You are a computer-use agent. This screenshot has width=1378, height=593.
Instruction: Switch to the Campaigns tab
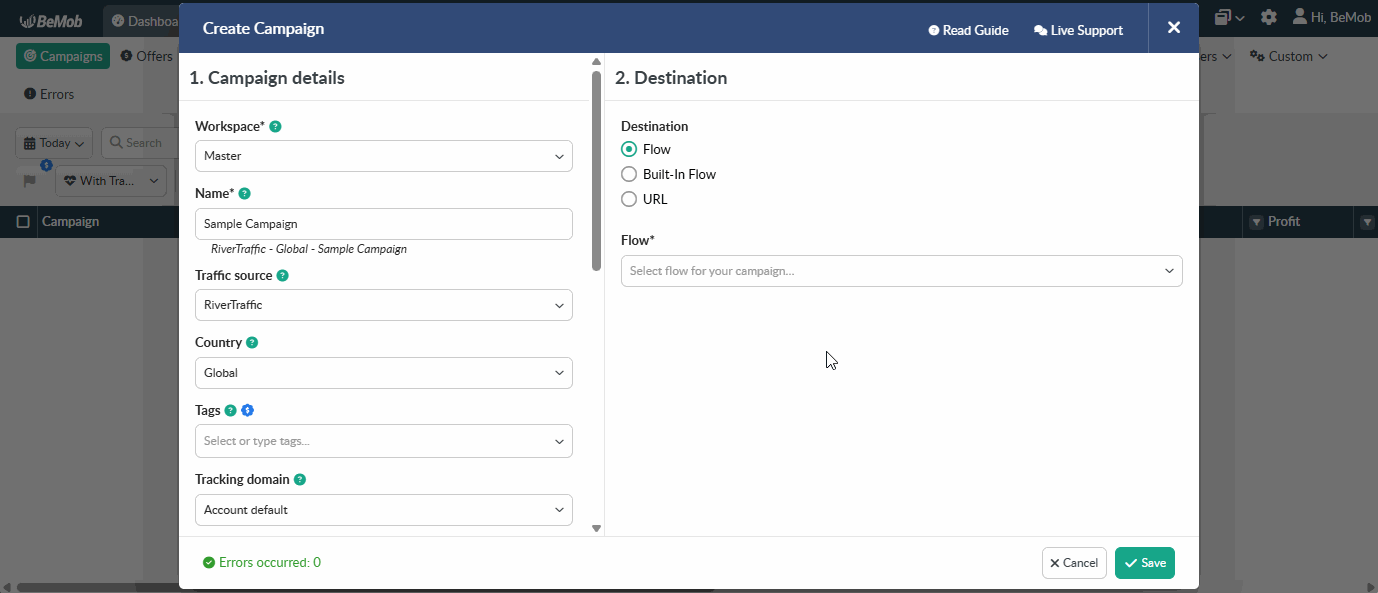63,56
